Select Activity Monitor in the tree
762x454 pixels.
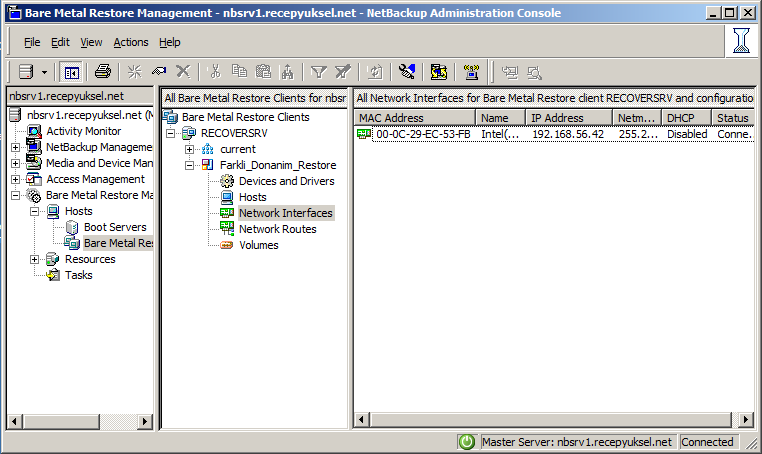(84, 131)
